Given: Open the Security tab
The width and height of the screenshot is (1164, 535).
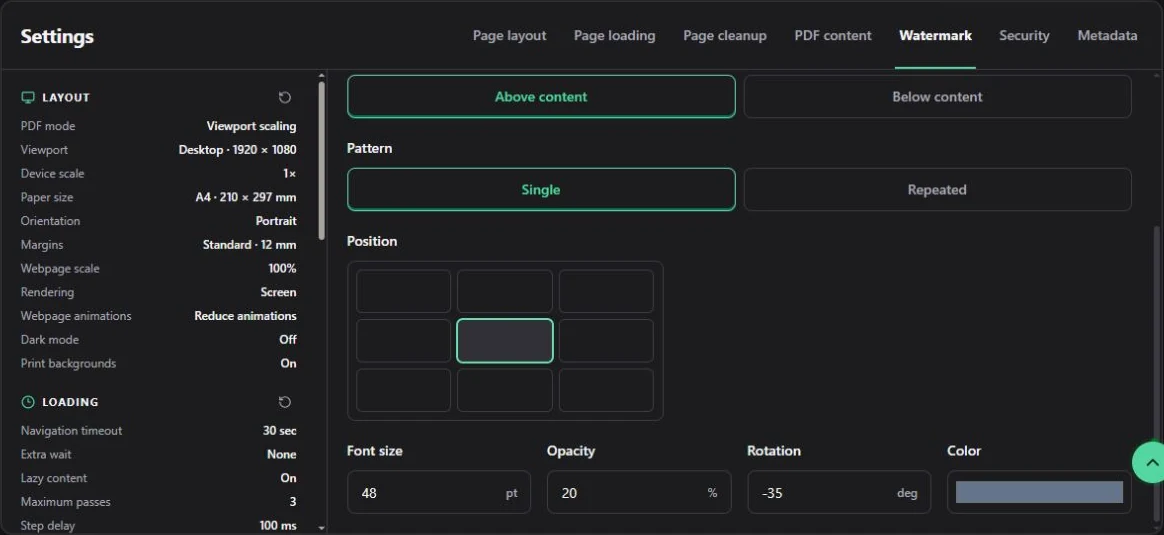Looking at the screenshot, I should (x=1024, y=36).
